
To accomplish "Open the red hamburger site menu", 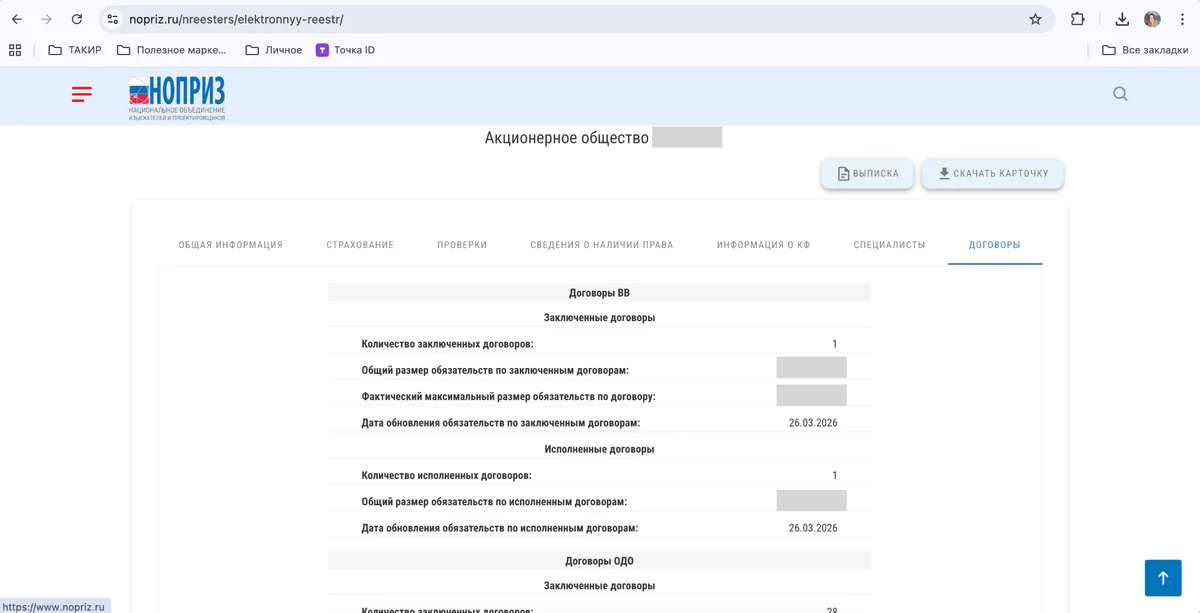I will 82,94.
